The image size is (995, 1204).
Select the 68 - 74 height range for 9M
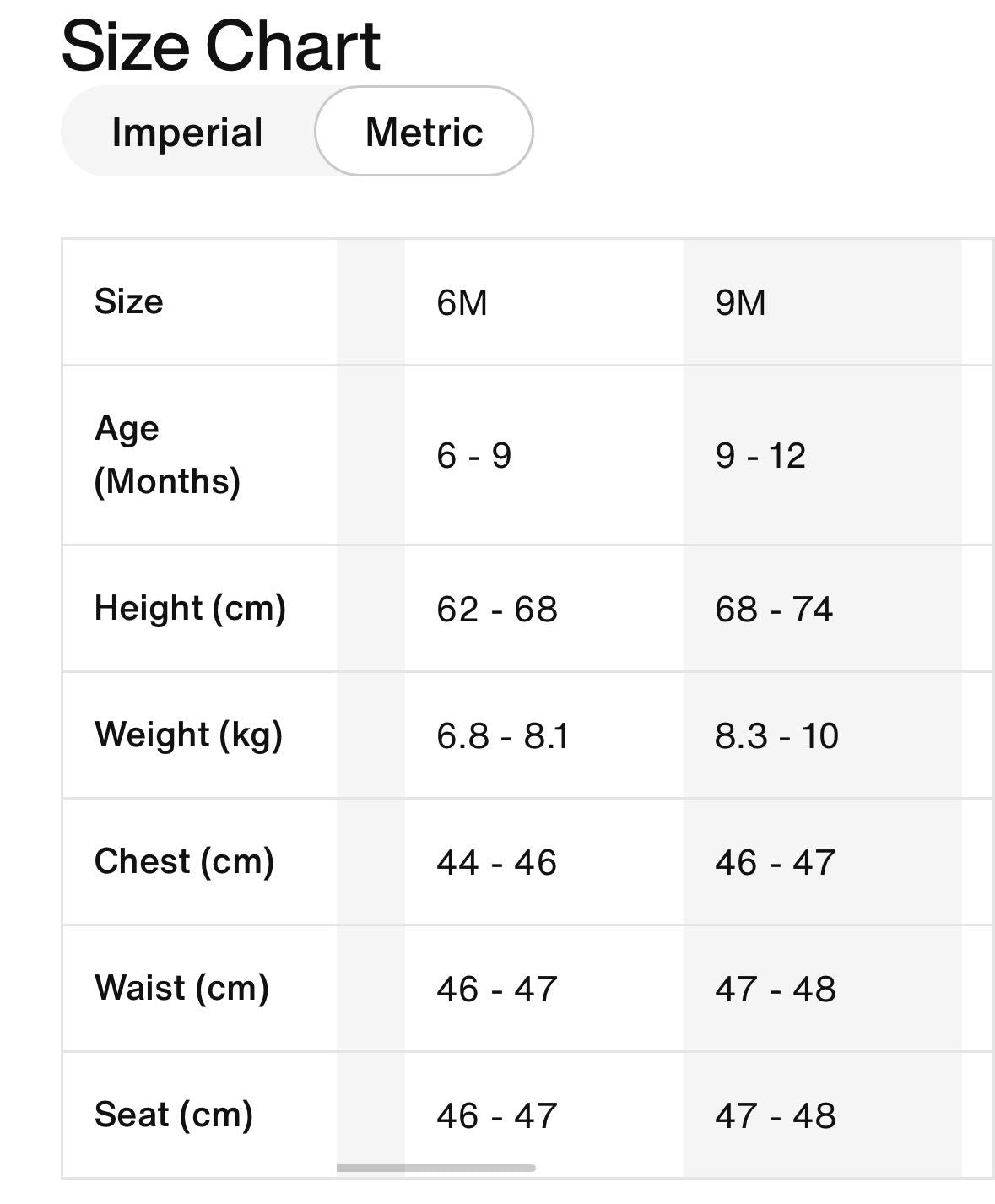pyautogui.click(x=775, y=608)
